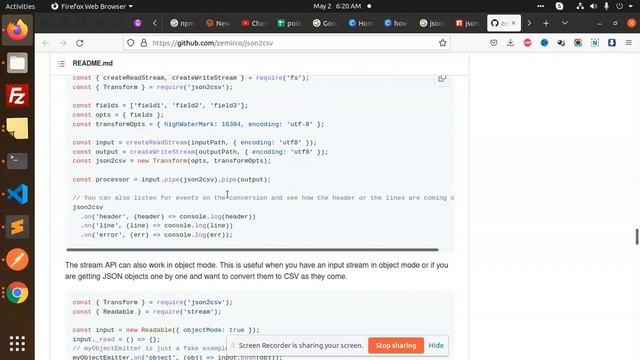
Task: Open Terminal from the dock
Action: [17, 161]
